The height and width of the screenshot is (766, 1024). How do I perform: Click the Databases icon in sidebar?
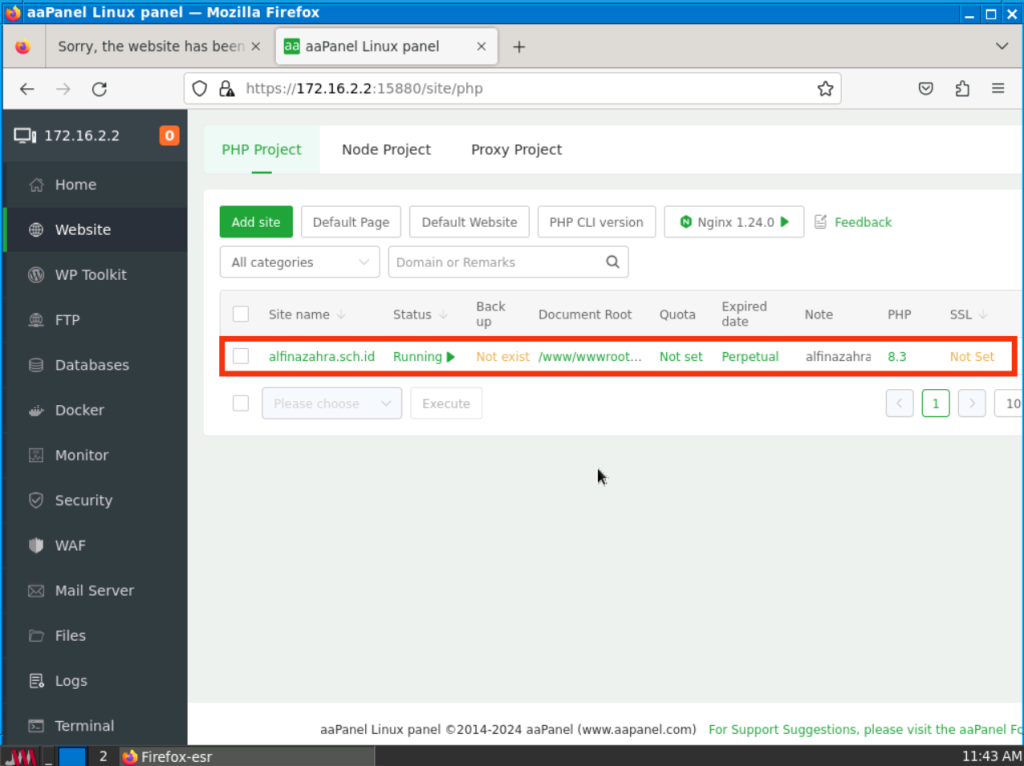pyautogui.click(x=37, y=365)
